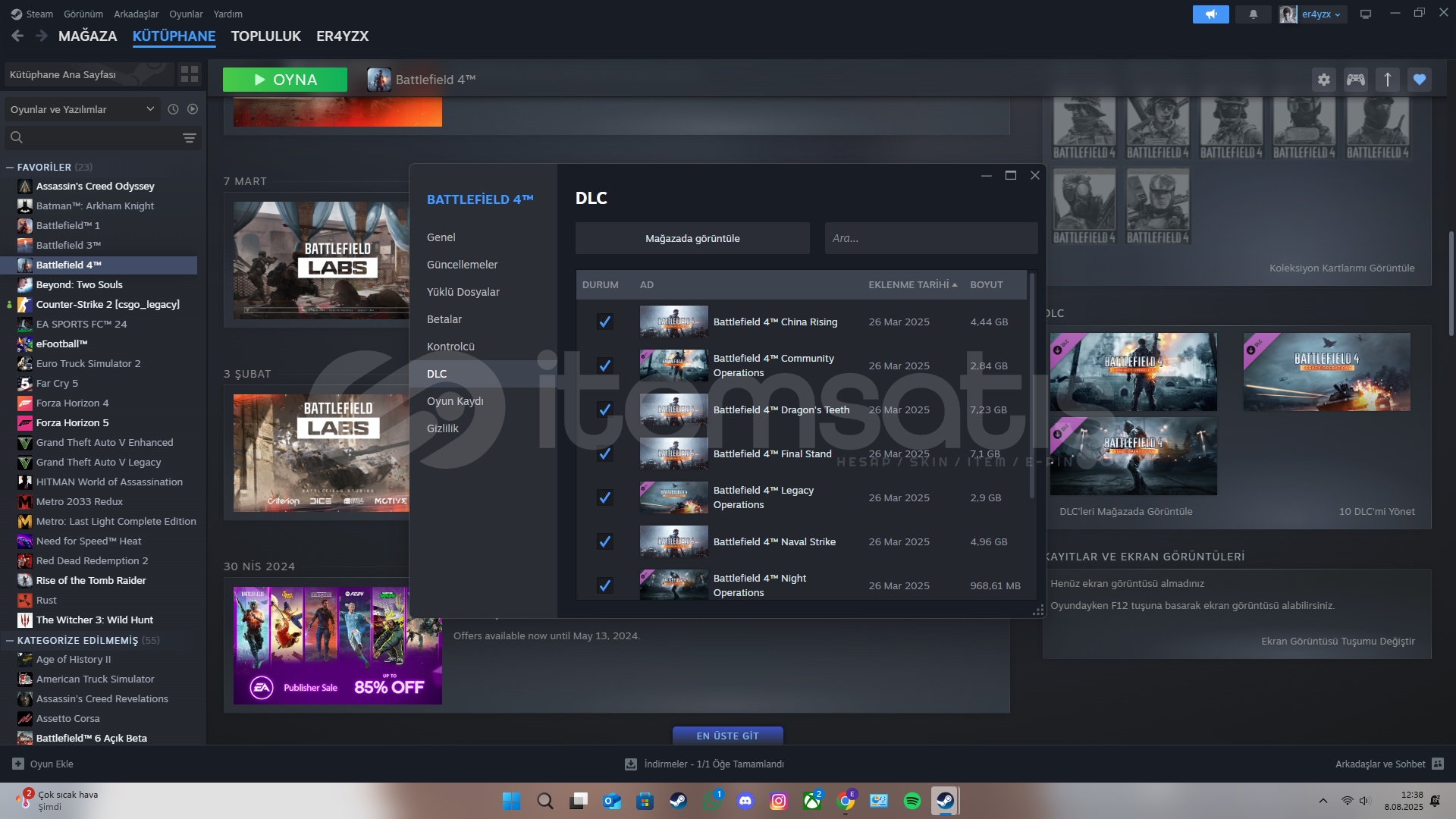The image size is (1456, 819).
Task: Click Koleksiyon Kartlarını Görüntüle link
Action: point(1341,268)
